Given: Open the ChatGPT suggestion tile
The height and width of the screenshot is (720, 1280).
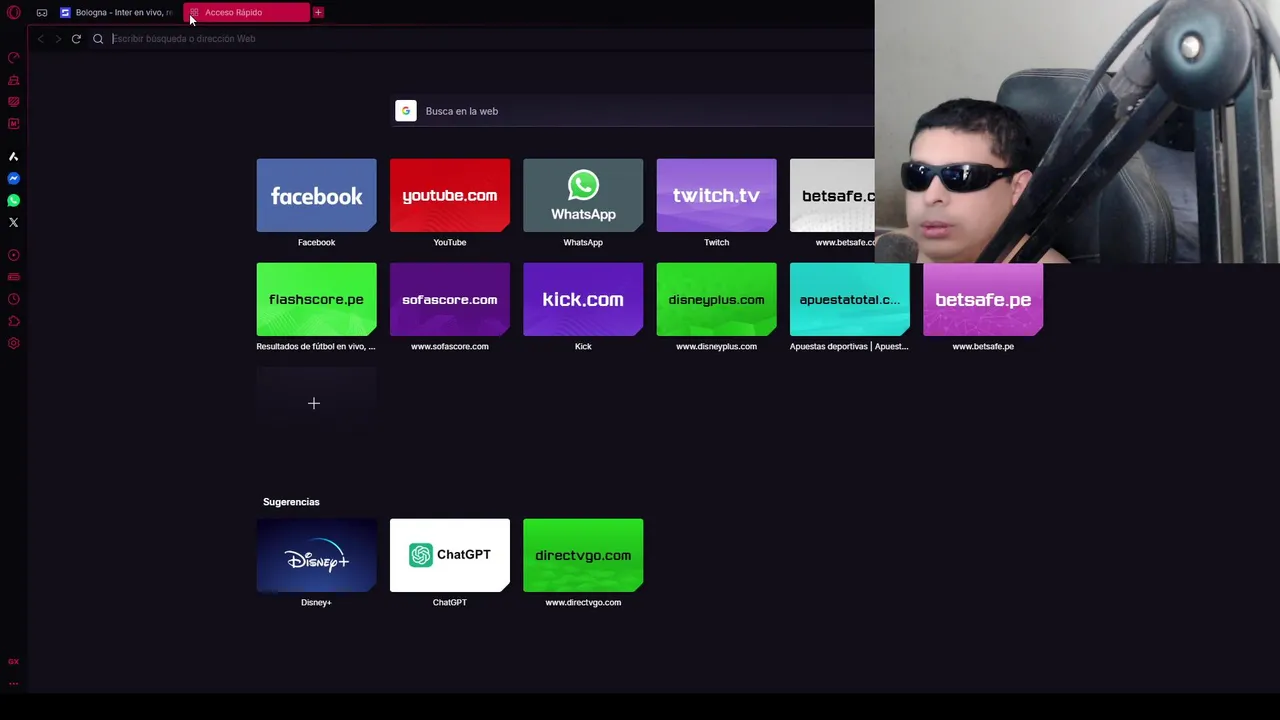Looking at the screenshot, I should [x=450, y=555].
